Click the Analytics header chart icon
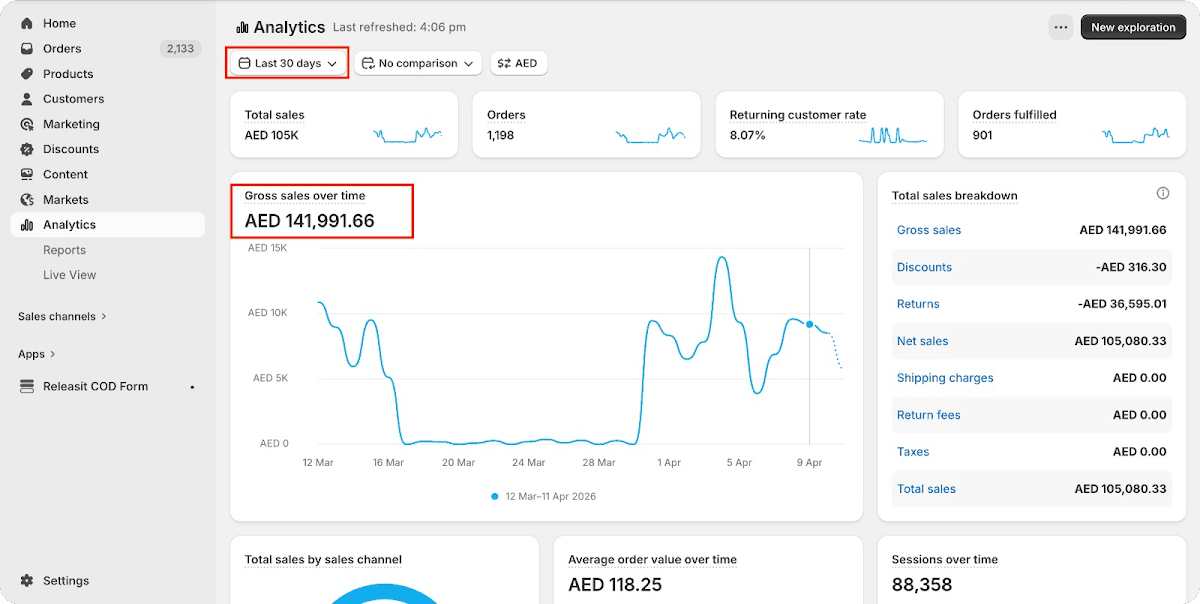Screen dimensions: 1200x604 click(x=242, y=28)
